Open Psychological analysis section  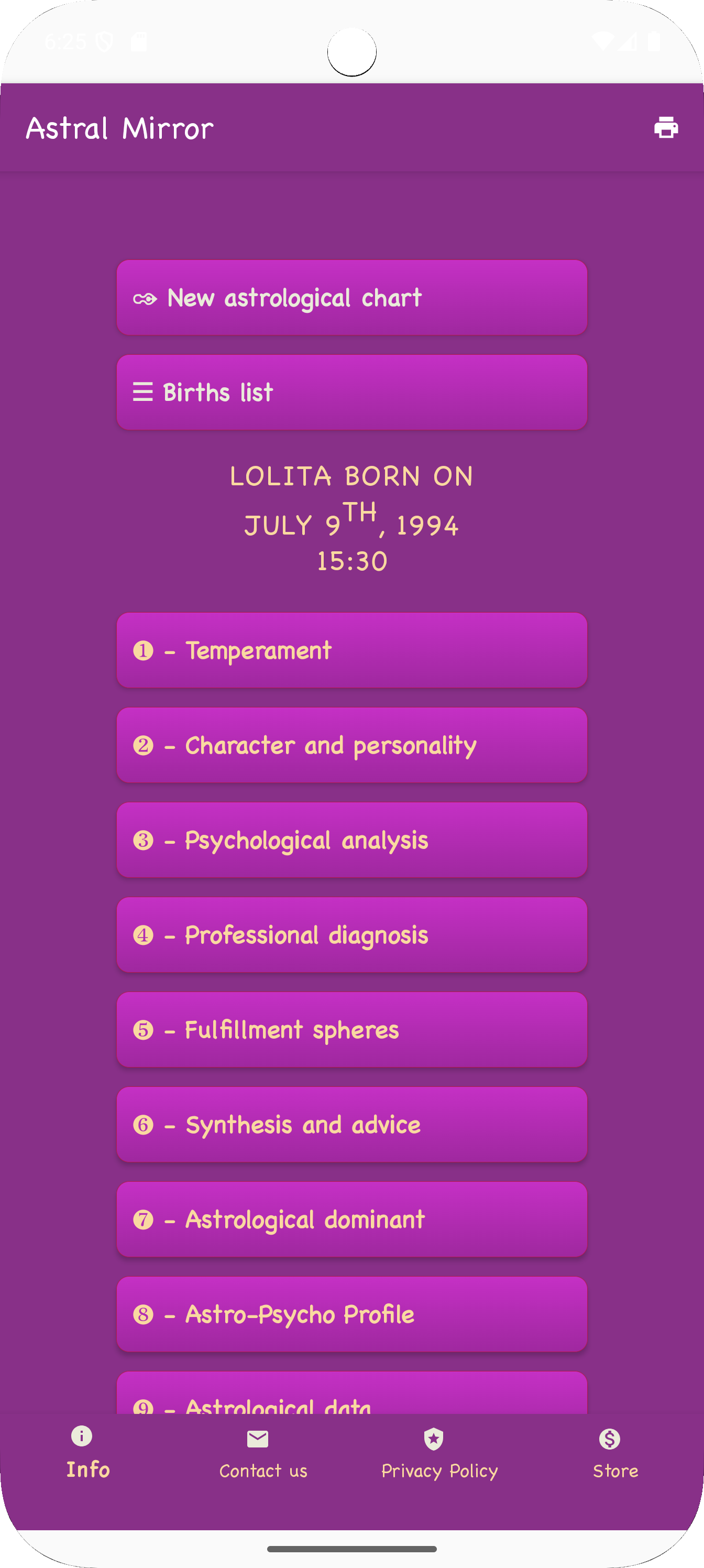point(351,841)
